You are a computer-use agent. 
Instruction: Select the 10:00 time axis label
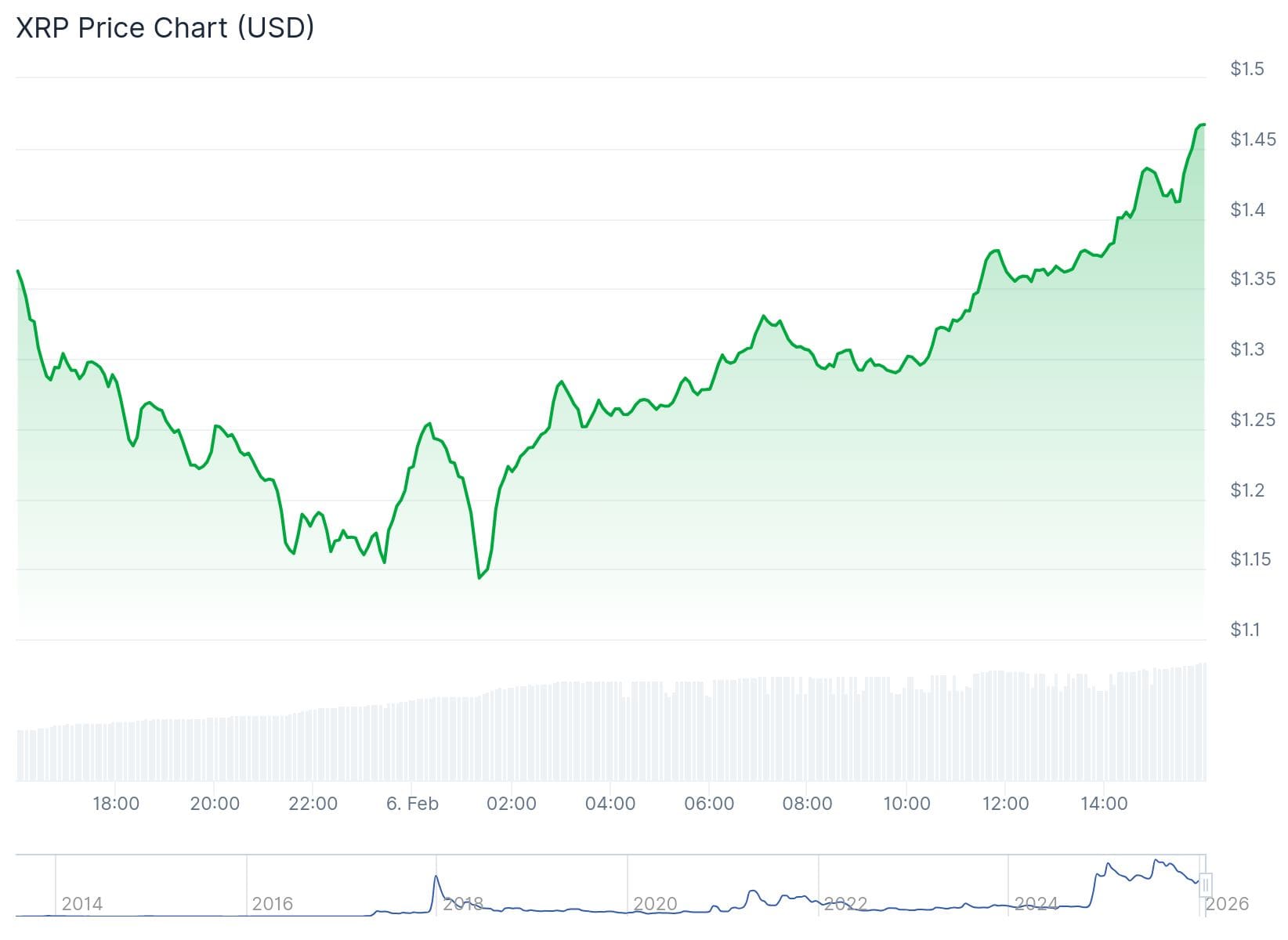[906, 803]
